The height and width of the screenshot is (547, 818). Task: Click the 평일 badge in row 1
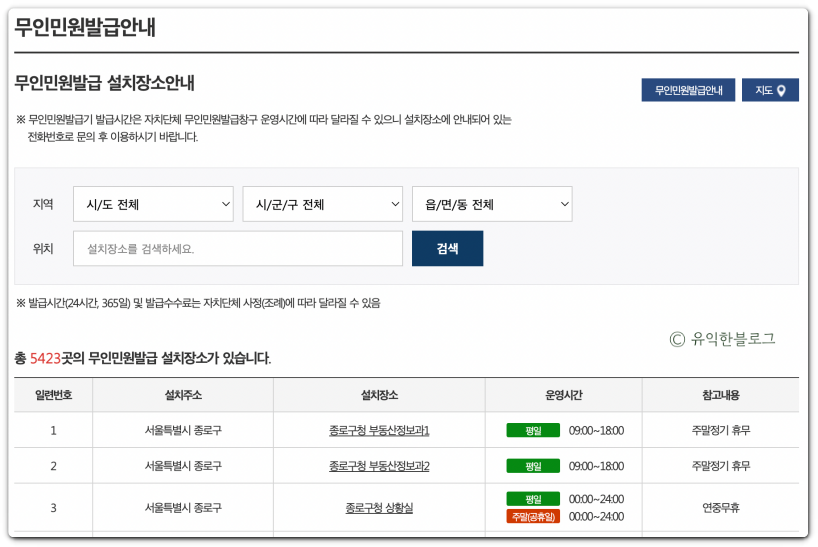[533, 431]
